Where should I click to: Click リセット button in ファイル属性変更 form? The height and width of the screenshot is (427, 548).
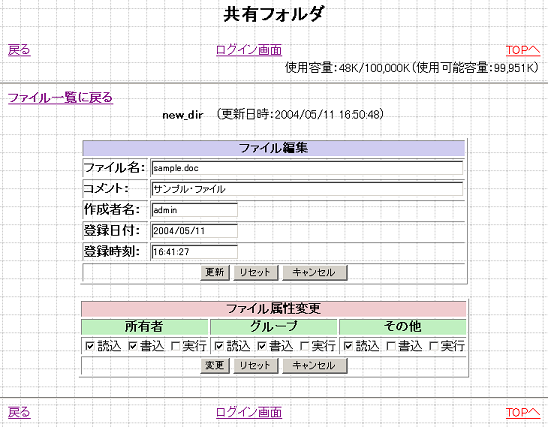[255, 366]
